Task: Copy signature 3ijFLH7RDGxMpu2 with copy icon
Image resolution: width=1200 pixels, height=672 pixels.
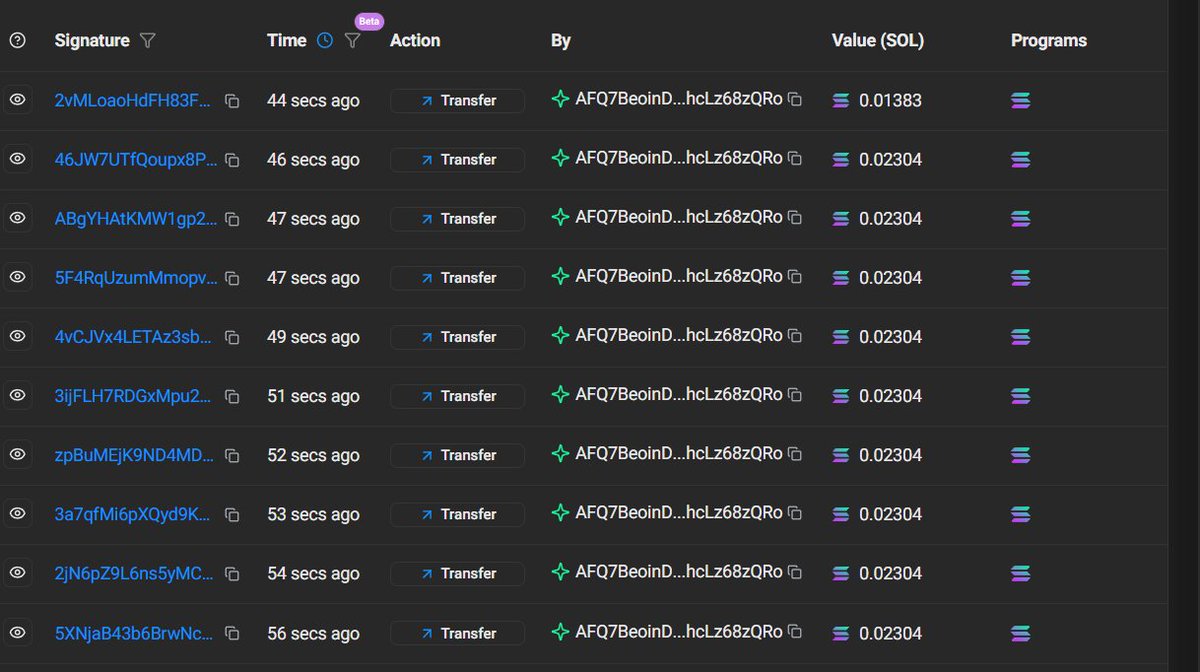Action: [x=232, y=396]
